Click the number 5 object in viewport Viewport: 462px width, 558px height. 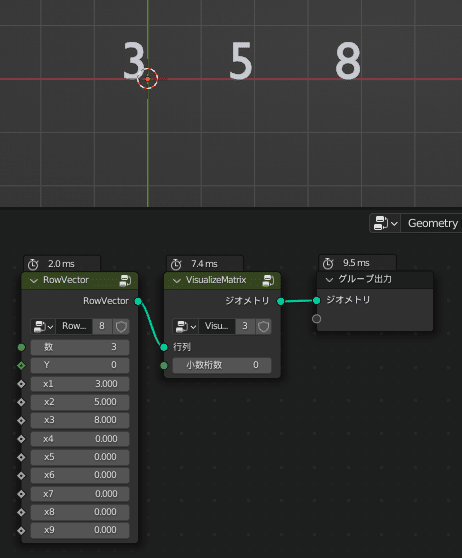(x=241, y=60)
